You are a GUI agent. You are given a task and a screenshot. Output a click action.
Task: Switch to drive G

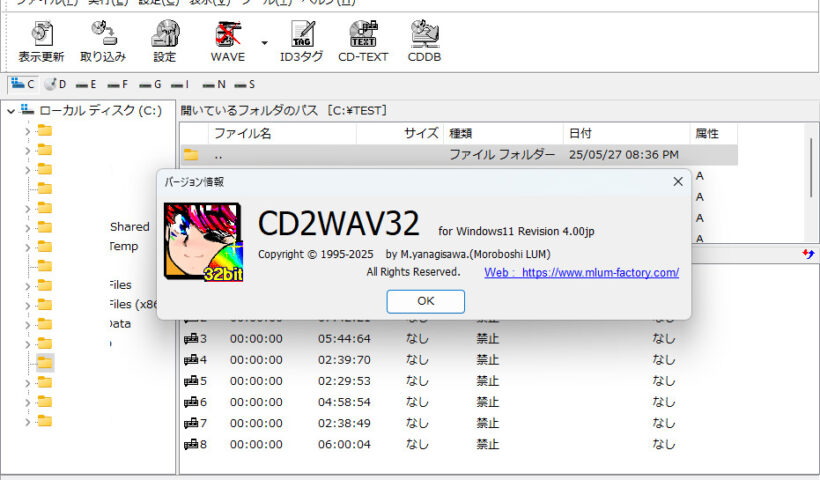coord(150,84)
